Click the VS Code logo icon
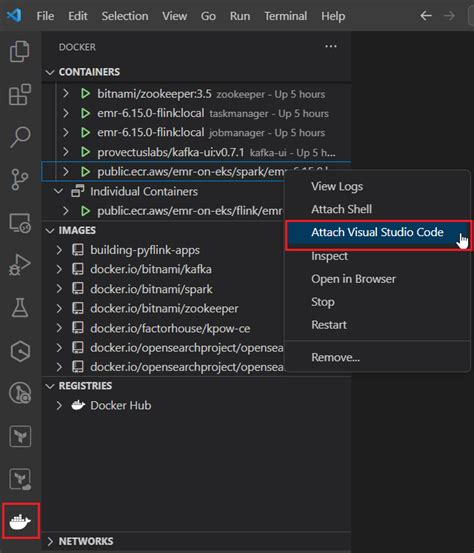This screenshot has height=553, width=474. click(14, 16)
